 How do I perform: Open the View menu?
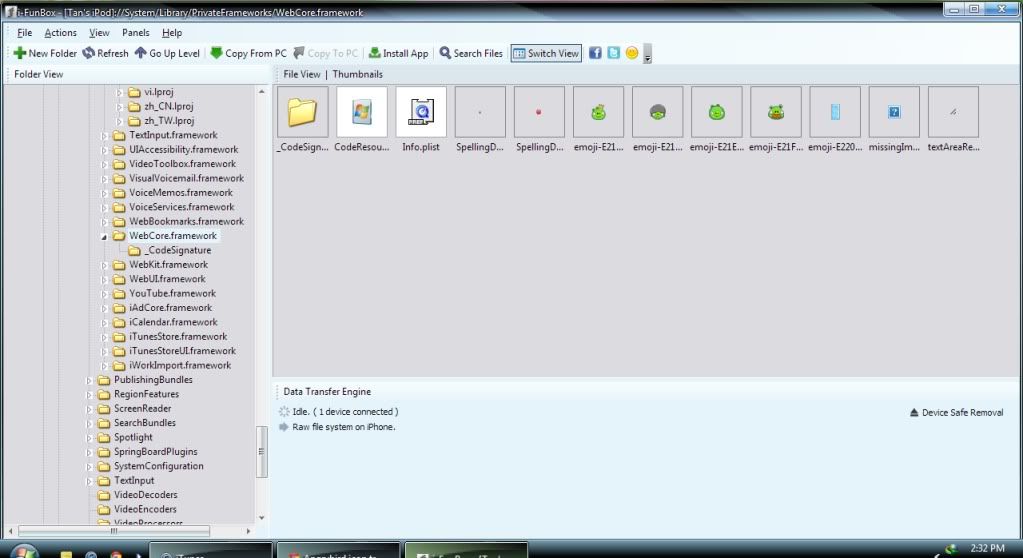pyautogui.click(x=99, y=33)
